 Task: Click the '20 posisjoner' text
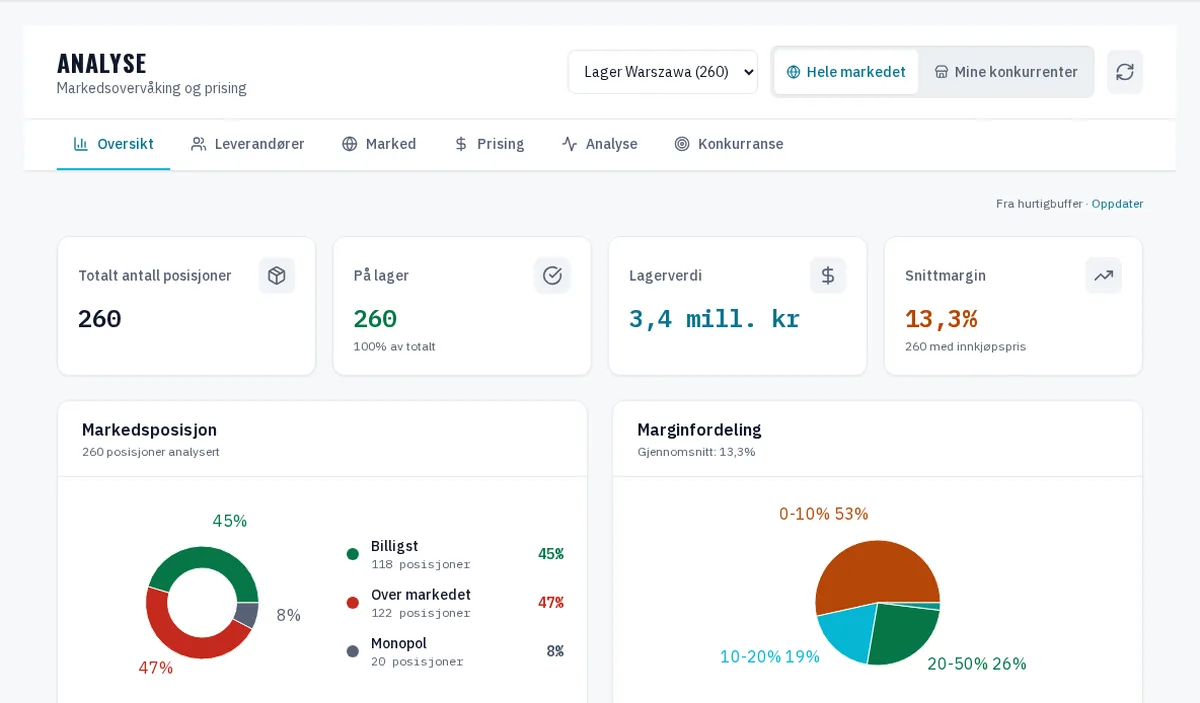pos(417,662)
